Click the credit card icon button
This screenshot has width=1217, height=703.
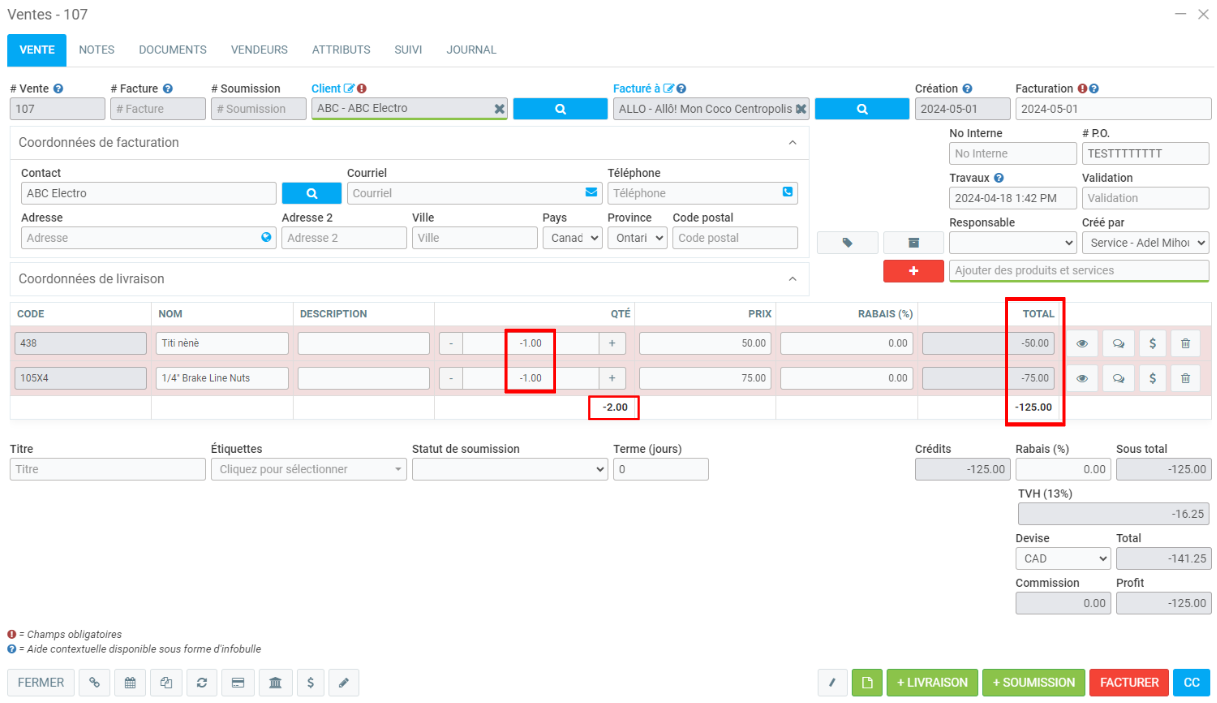[x=238, y=682]
